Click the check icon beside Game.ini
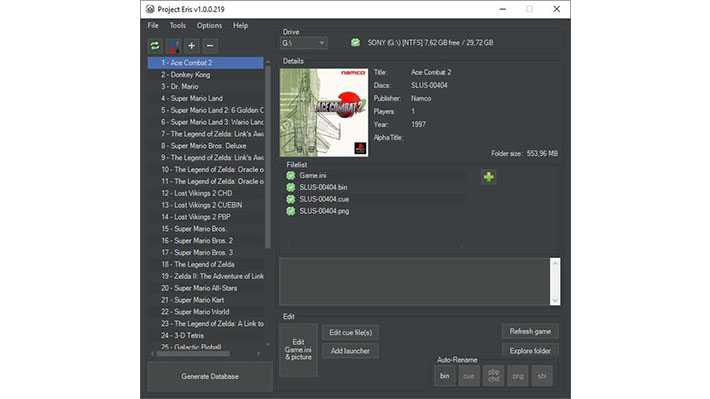The height and width of the screenshot is (399, 710). pos(291,176)
